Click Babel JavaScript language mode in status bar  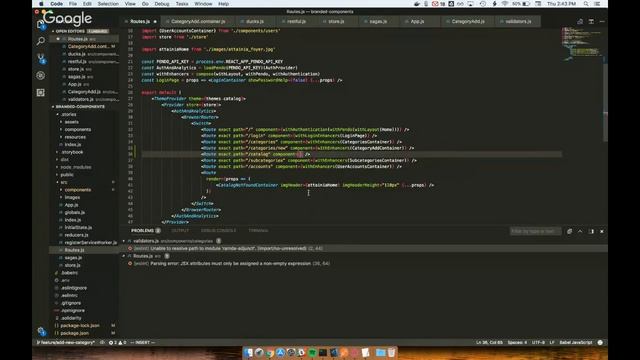(x=576, y=342)
